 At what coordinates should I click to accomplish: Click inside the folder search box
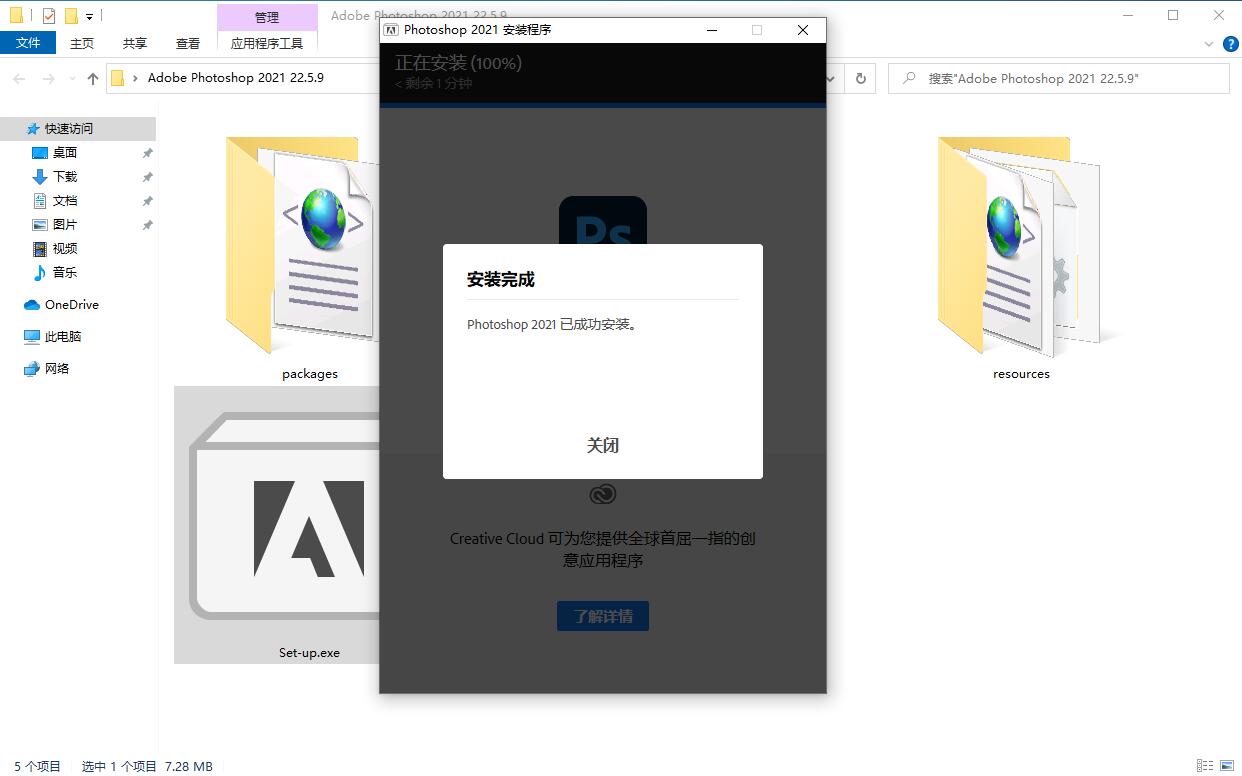[x=1060, y=78]
